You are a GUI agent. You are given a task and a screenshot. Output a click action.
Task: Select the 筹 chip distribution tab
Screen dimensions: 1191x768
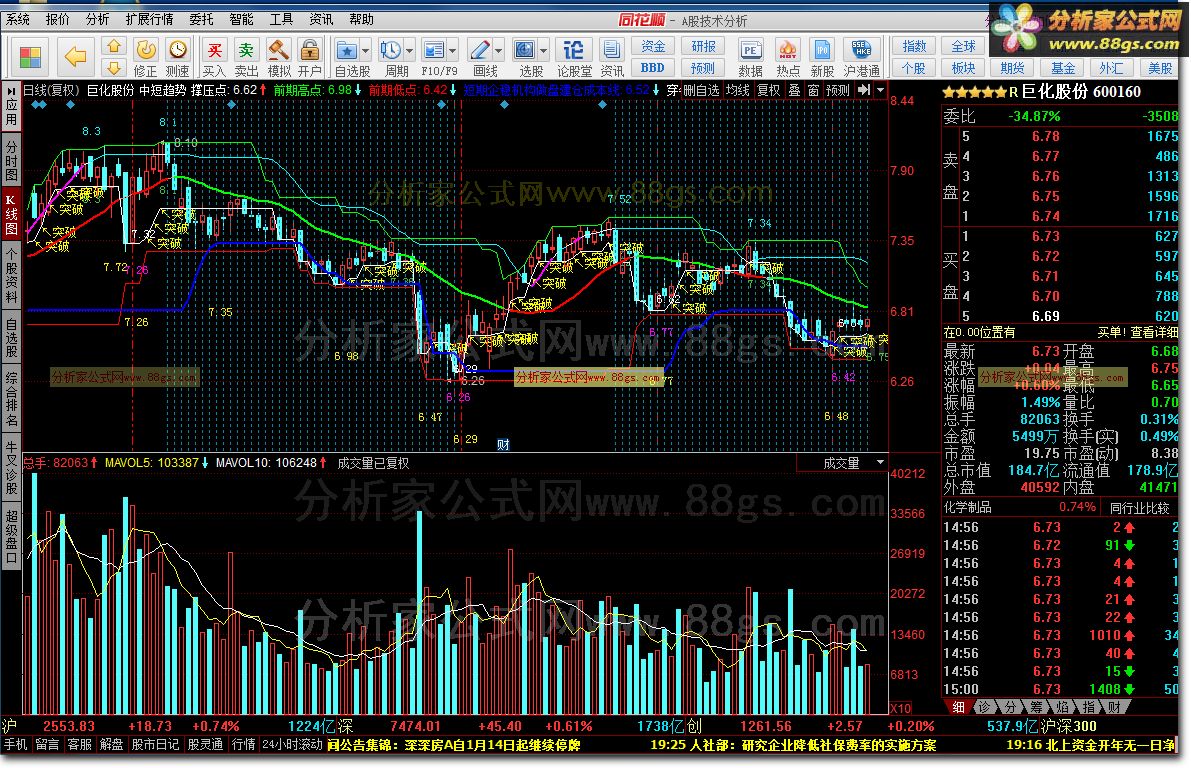pos(1036,707)
